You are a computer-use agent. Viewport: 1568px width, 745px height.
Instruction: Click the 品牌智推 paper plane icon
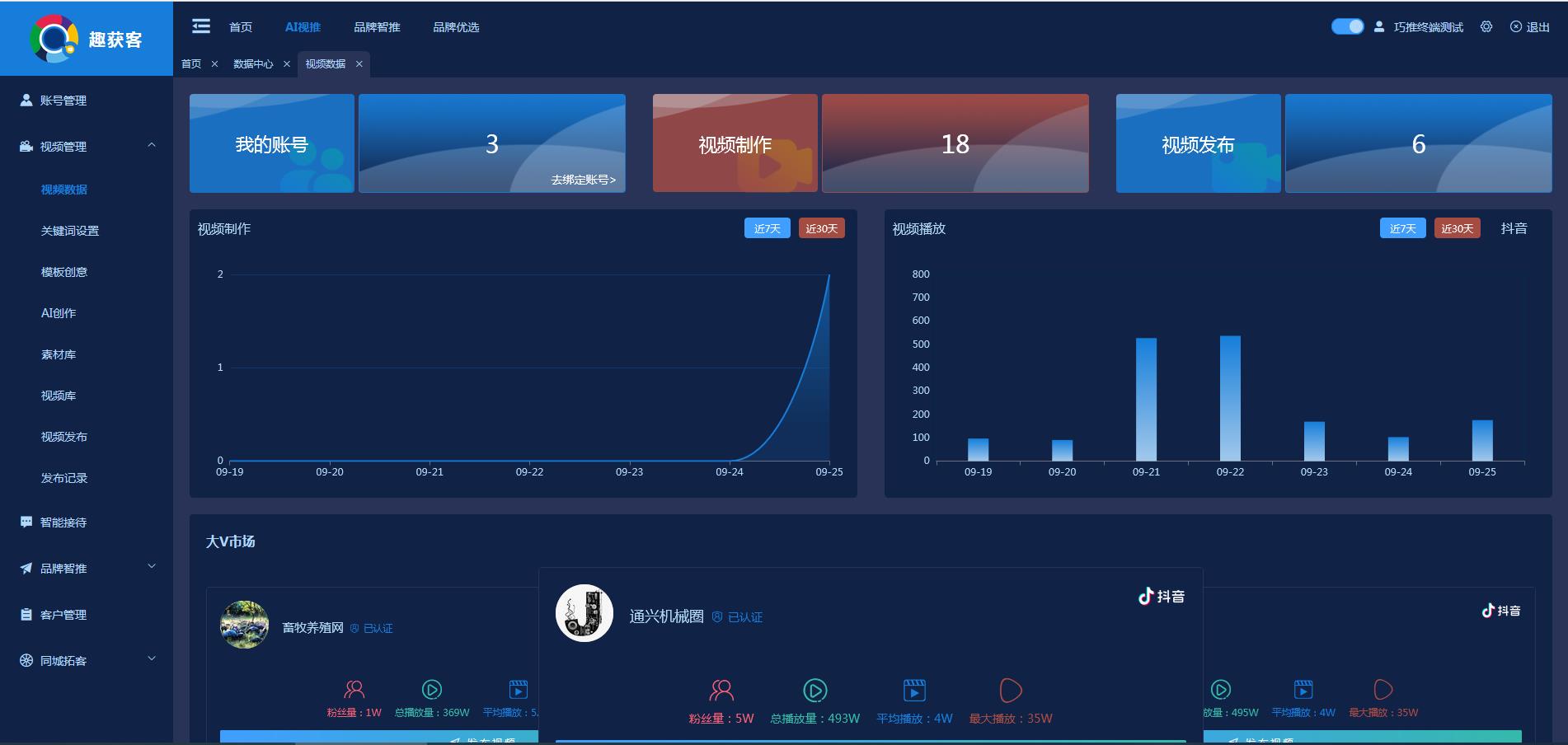26,568
